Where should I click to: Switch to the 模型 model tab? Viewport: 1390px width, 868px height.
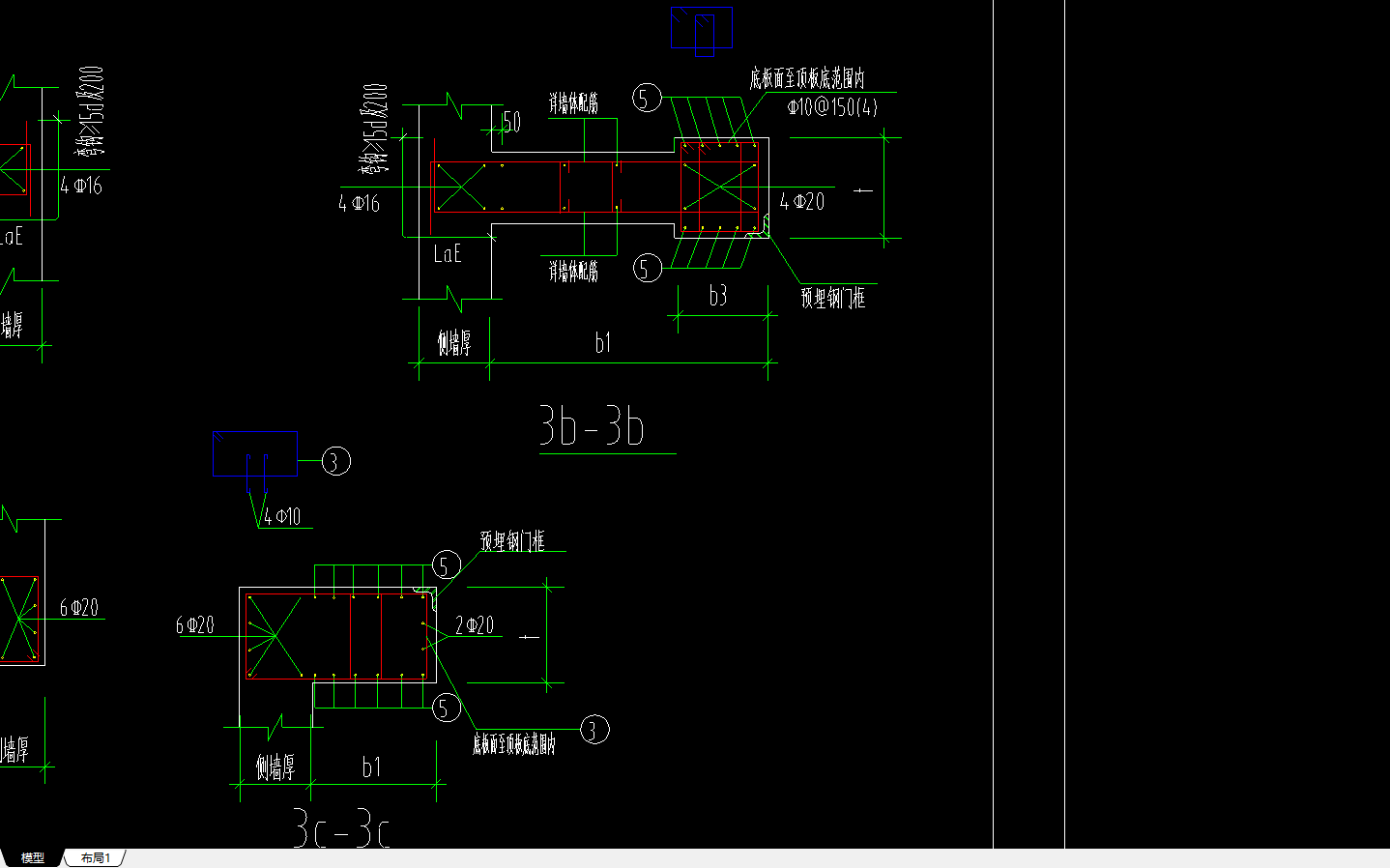pos(33,857)
